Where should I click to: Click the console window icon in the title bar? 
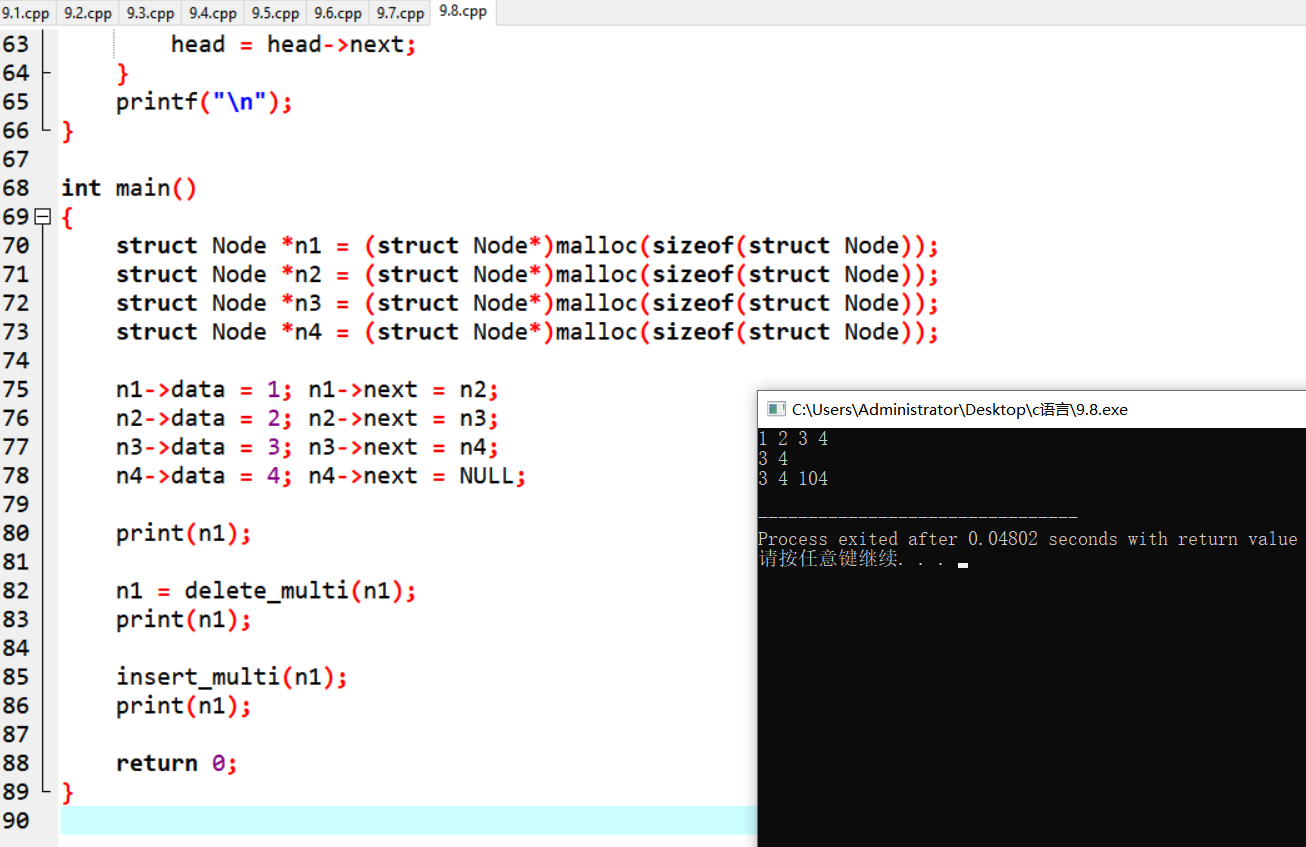point(775,409)
